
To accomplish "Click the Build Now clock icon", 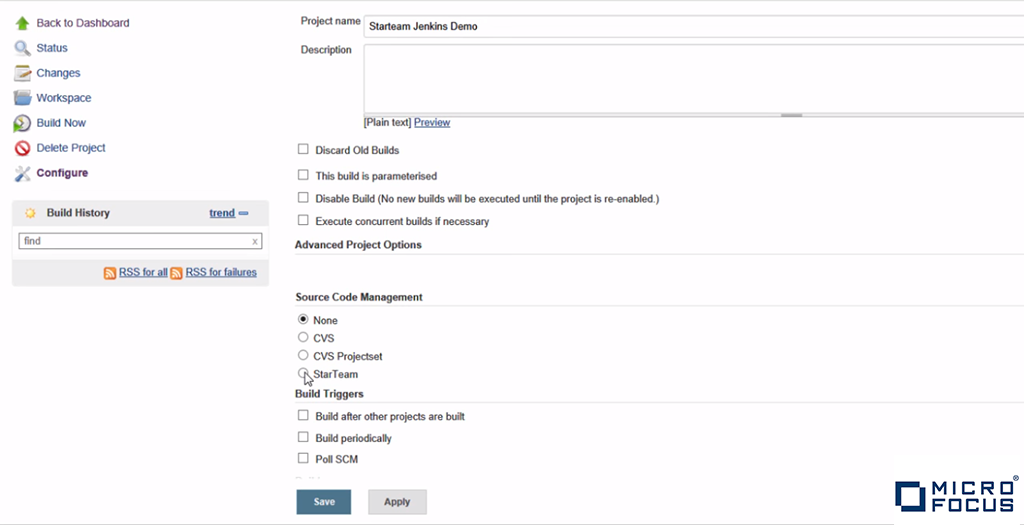I will [x=22, y=123].
